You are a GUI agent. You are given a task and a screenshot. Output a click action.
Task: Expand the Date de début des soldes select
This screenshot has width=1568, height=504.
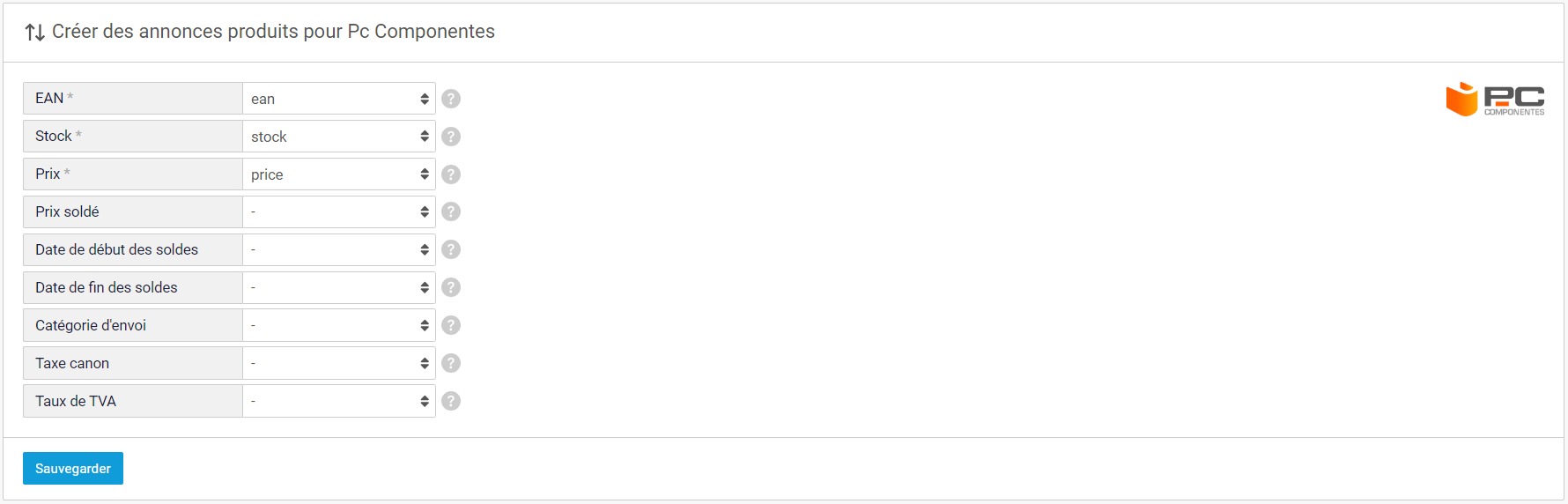coord(339,249)
